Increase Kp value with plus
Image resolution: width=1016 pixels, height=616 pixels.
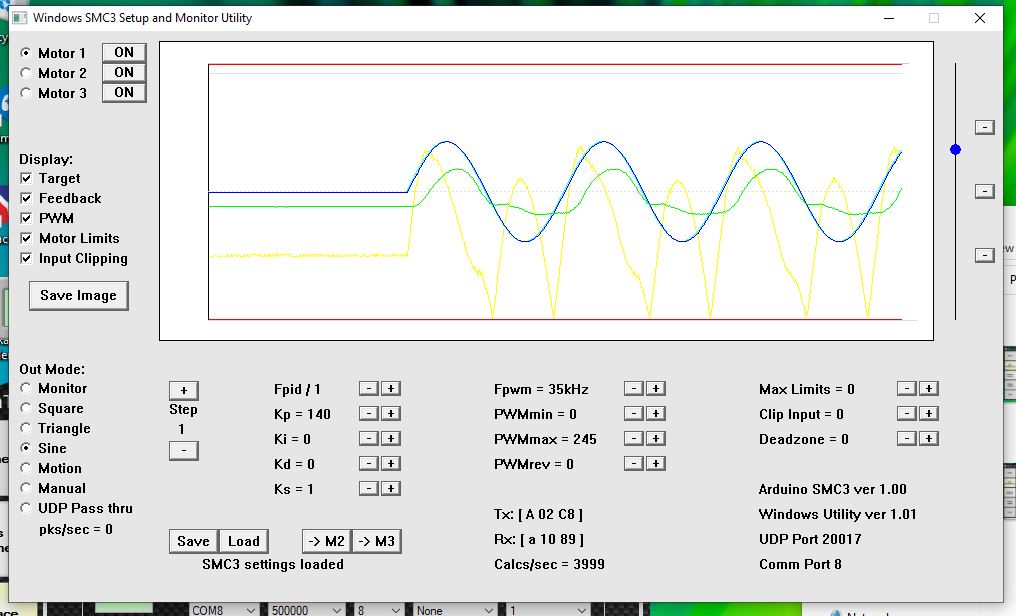point(391,414)
